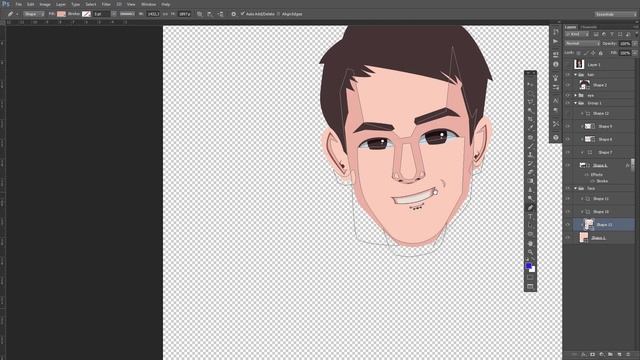The height and width of the screenshot is (360, 640).
Task: Hide the Shape 7 layer
Action: pyautogui.click(x=568, y=152)
